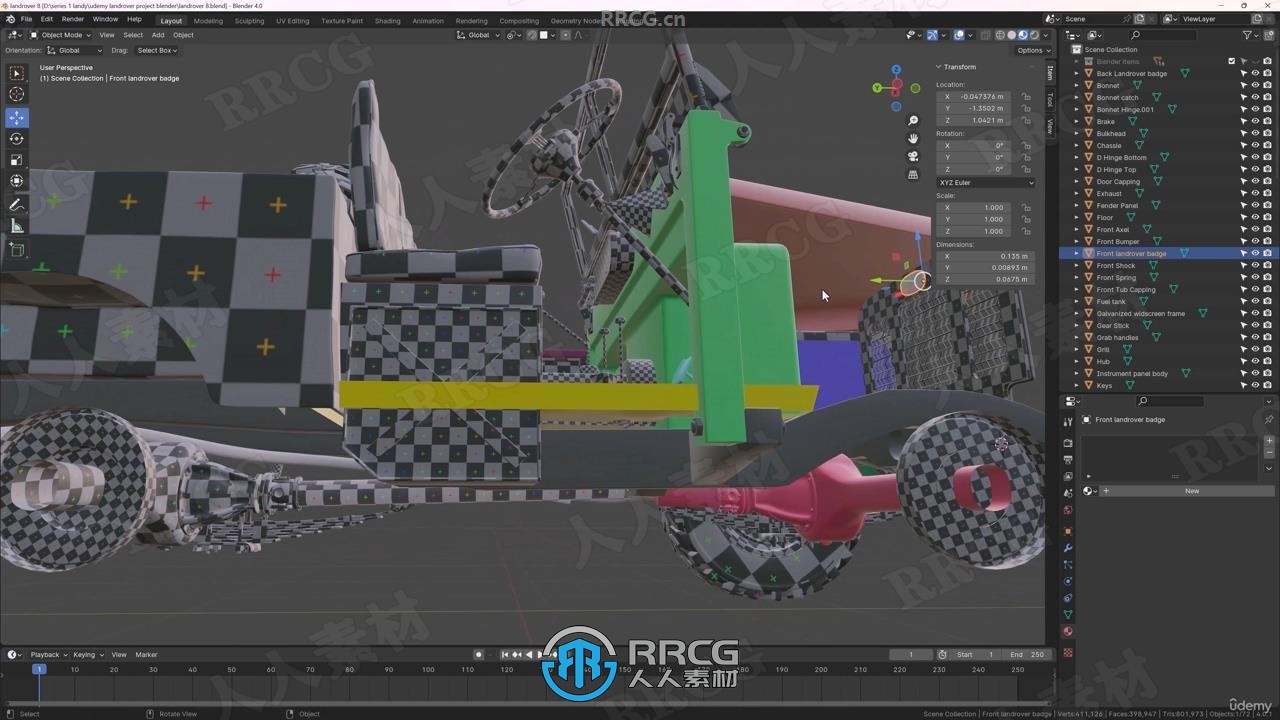
Task: Select the Select Box tool in toolbar
Action: (x=16, y=73)
